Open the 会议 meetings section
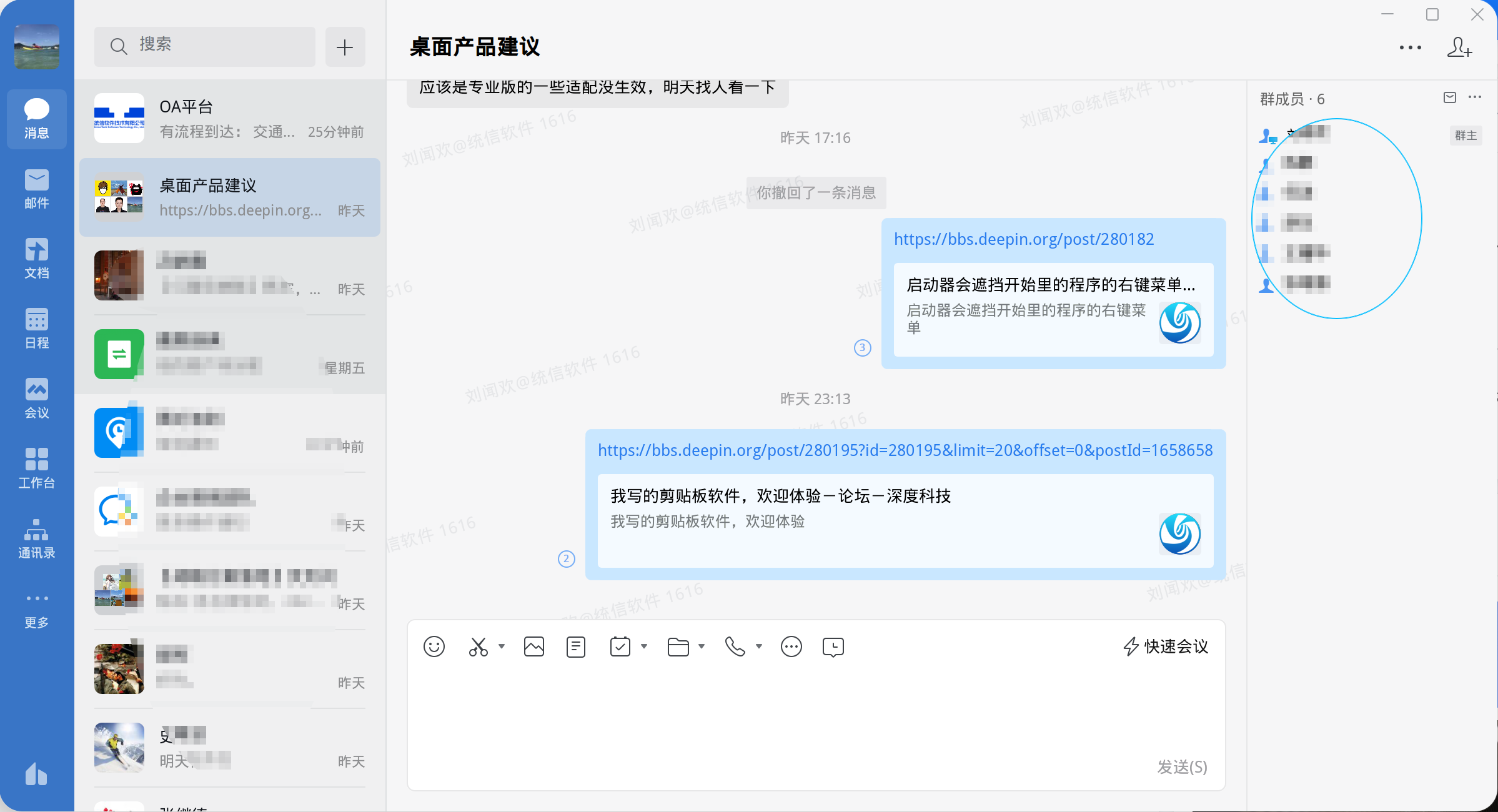This screenshot has height=812, width=1498. 37,399
